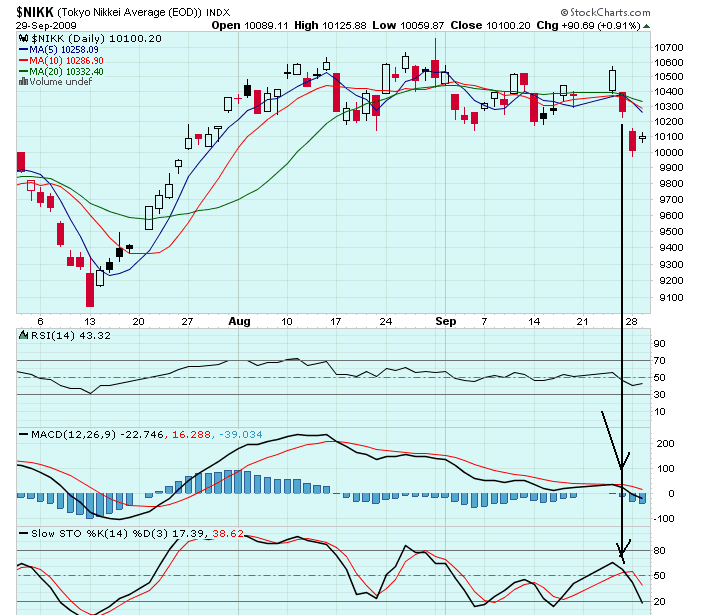
Task: Click the date axis label 28
Action: point(631,322)
